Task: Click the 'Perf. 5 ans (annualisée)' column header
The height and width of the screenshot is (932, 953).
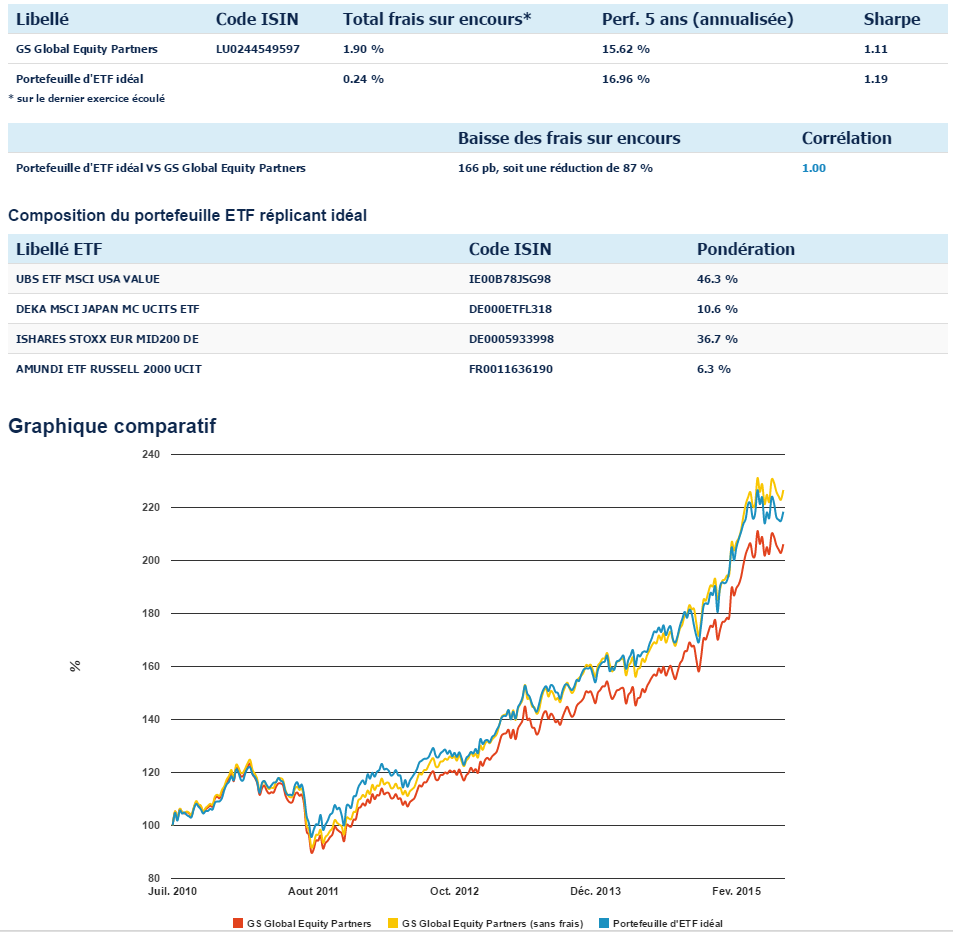Action: pos(697,19)
